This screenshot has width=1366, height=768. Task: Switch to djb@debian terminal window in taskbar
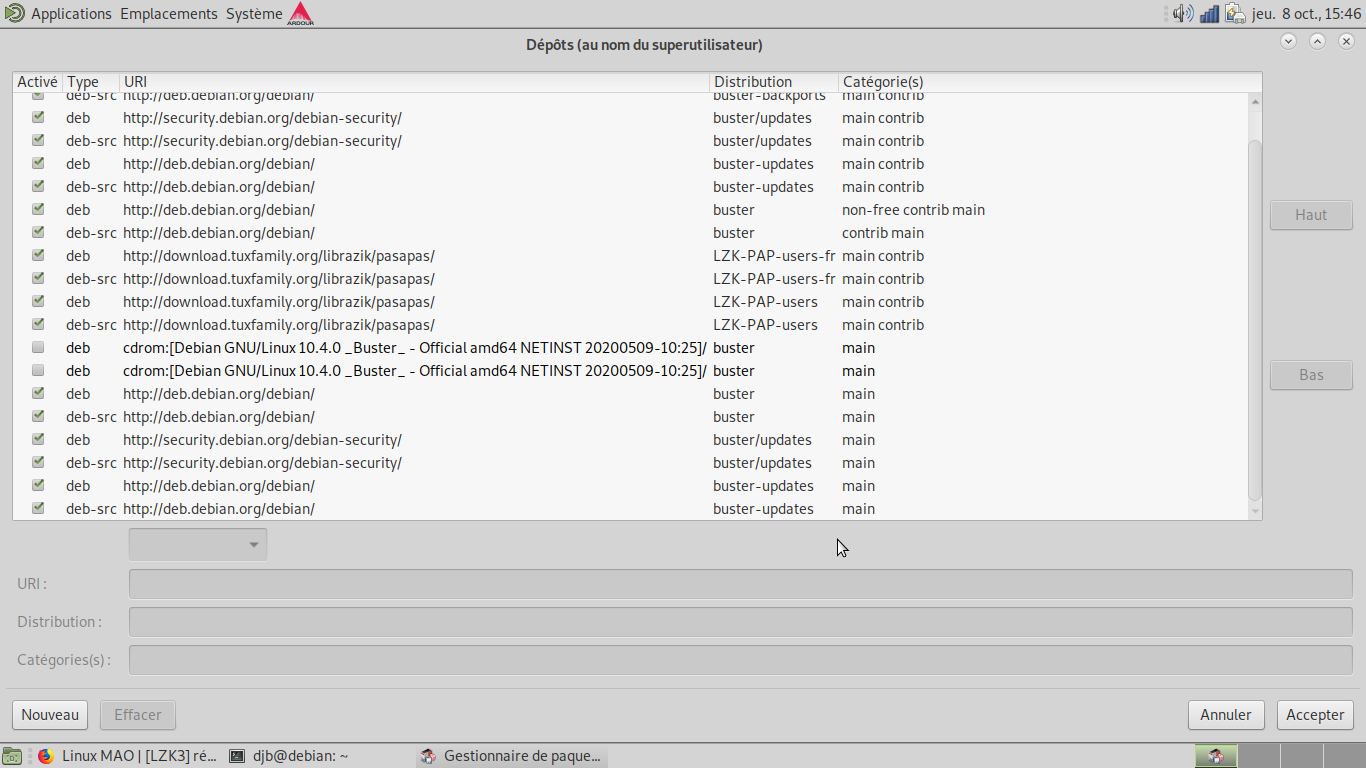tap(318, 756)
